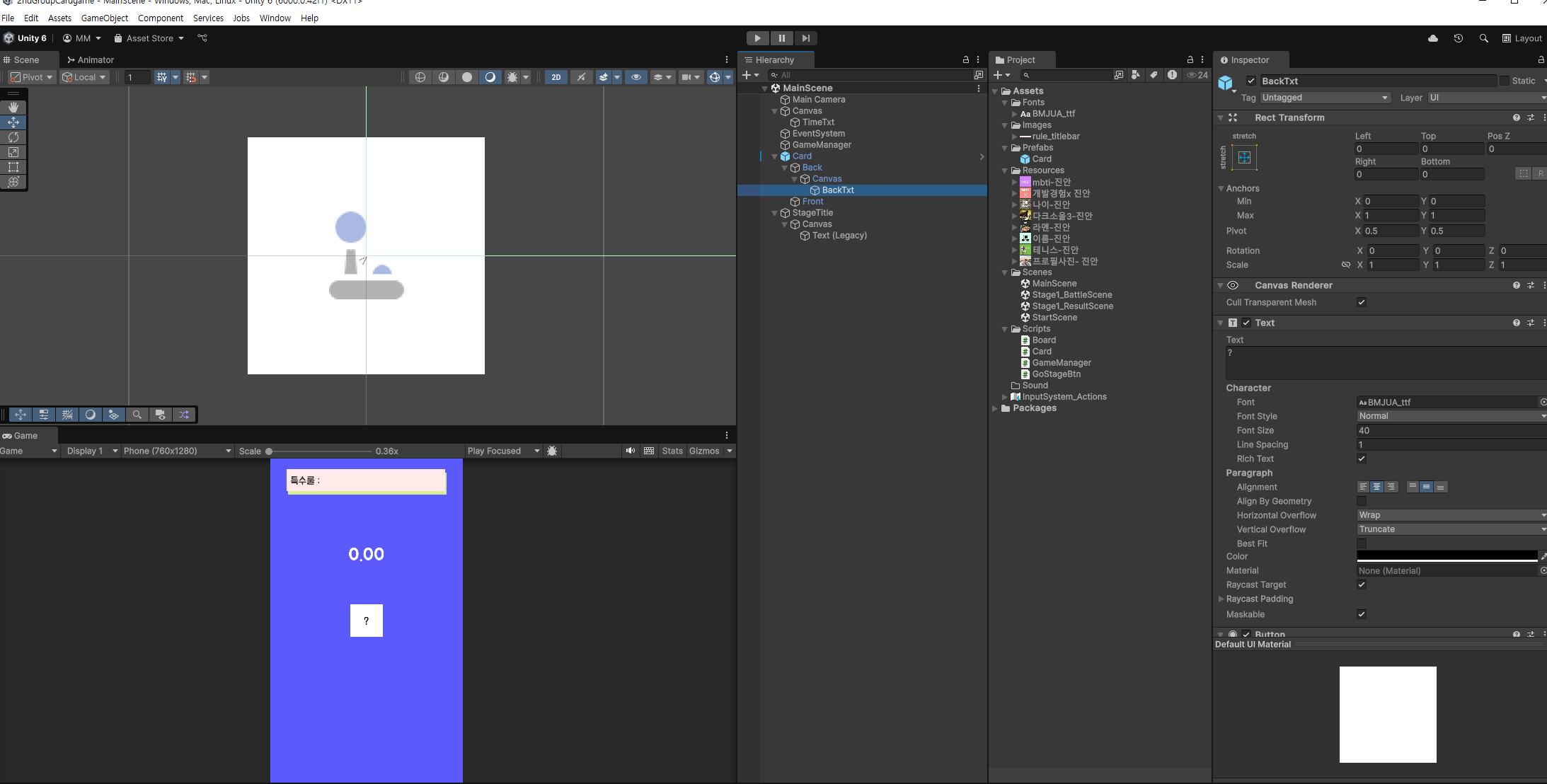Collapse the Scripts folder in Project
This screenshot has width=1547, height=784.
[1005, 329]
